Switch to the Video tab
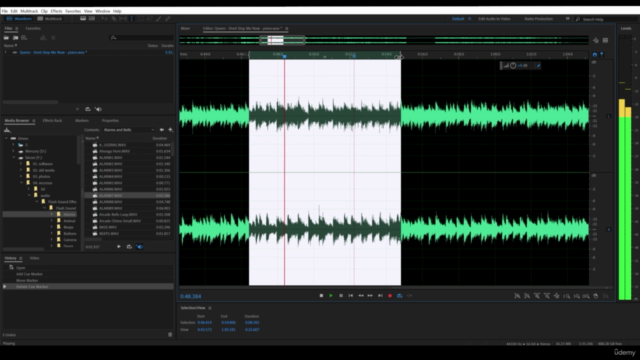The width and height of the screenshot is (640, 360). pos(34,258)
